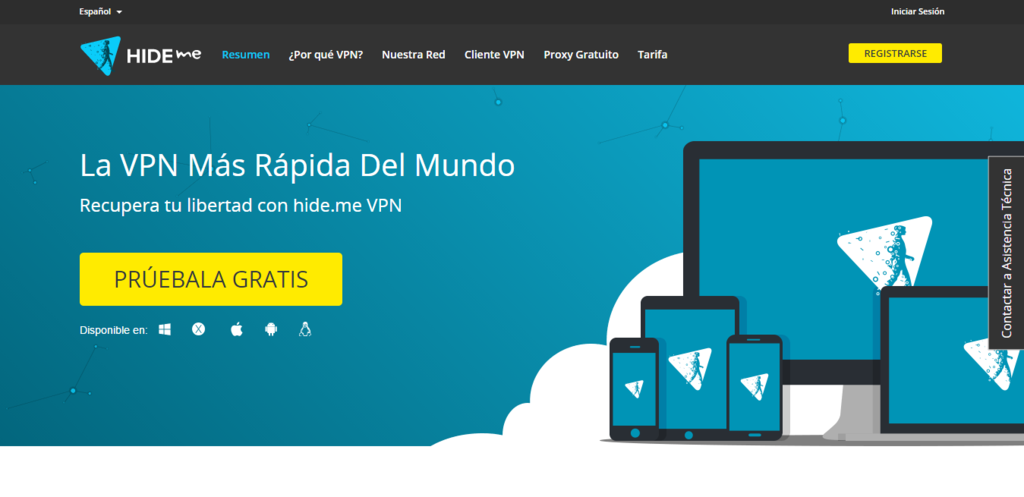Image resolution: width=1024 pixels, height=497 pixels.
Task: Click the Disponible en: label
Action: coord(114,330)
